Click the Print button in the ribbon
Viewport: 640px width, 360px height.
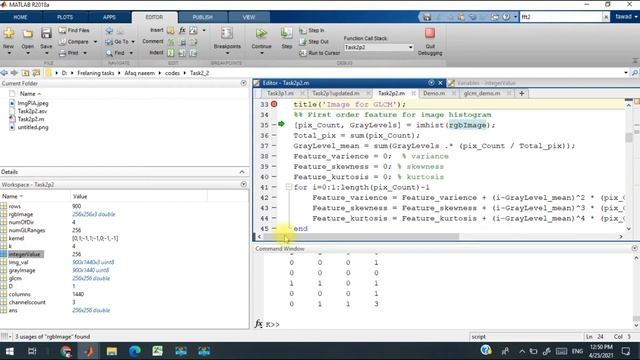click(x=69, y=53)
